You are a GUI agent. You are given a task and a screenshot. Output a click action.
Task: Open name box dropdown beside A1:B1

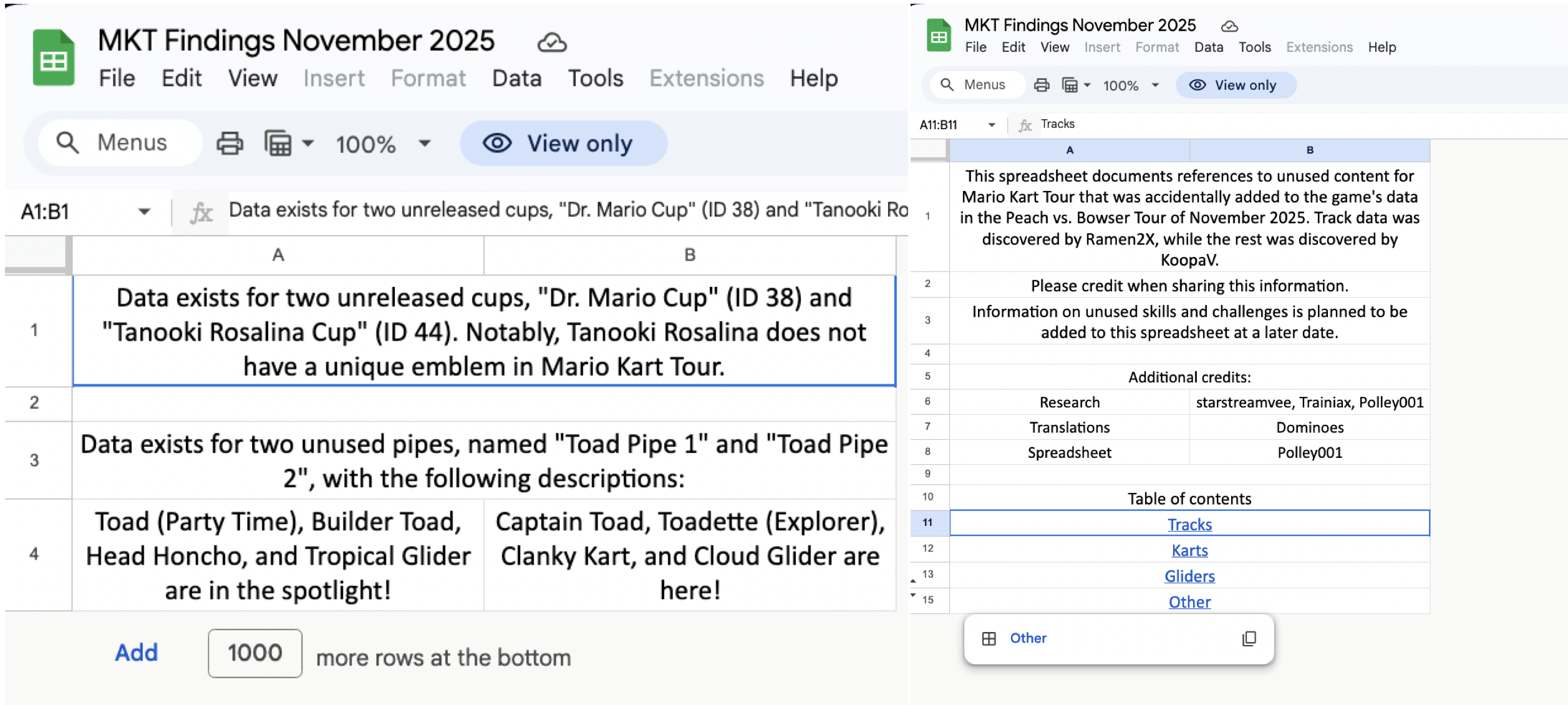point(144,211)
